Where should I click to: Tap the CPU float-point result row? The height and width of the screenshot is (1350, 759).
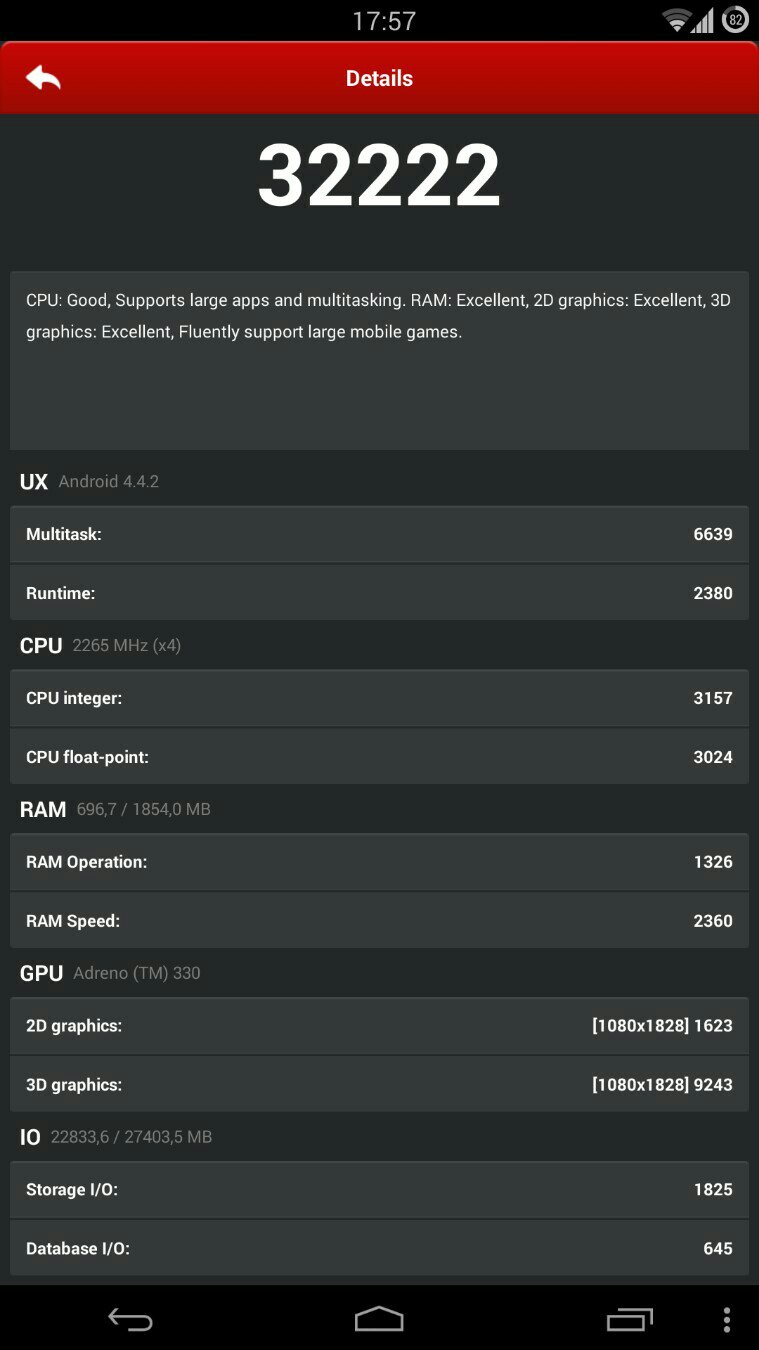[379, 757]
